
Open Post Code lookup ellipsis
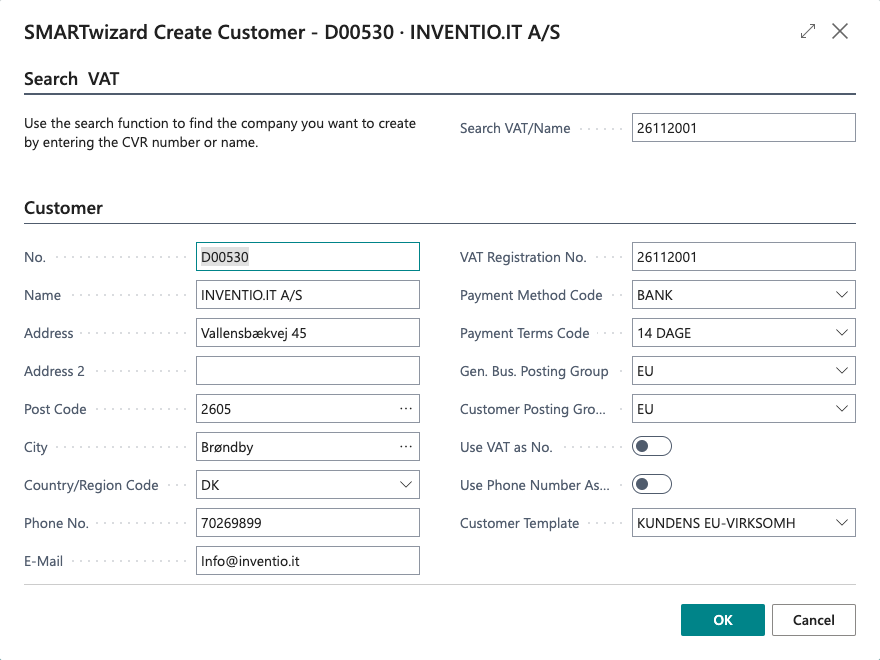pyautogui.click(x=405, y=409)
